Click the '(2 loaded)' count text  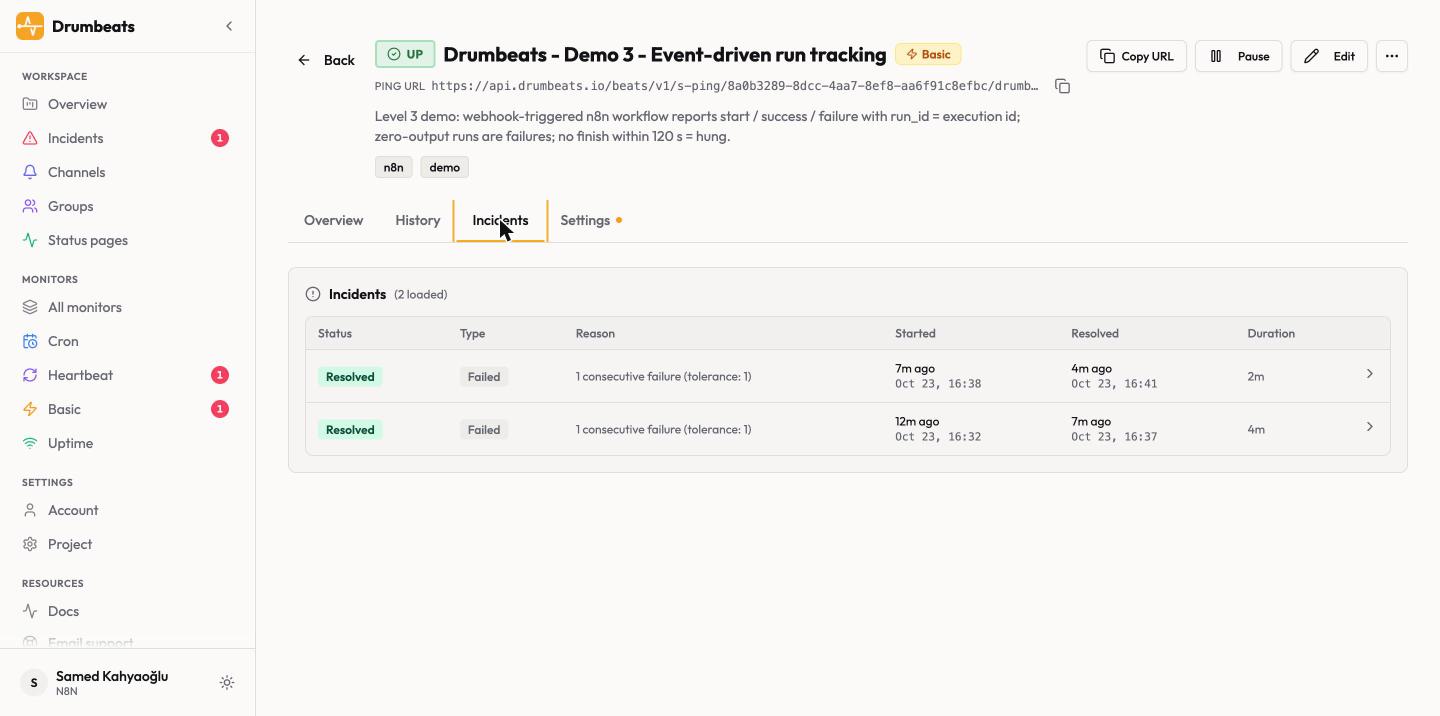420,294
